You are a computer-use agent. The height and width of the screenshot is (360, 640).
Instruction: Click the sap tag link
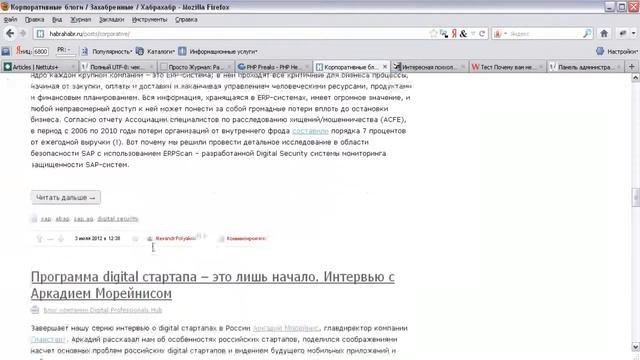(46, 219)
